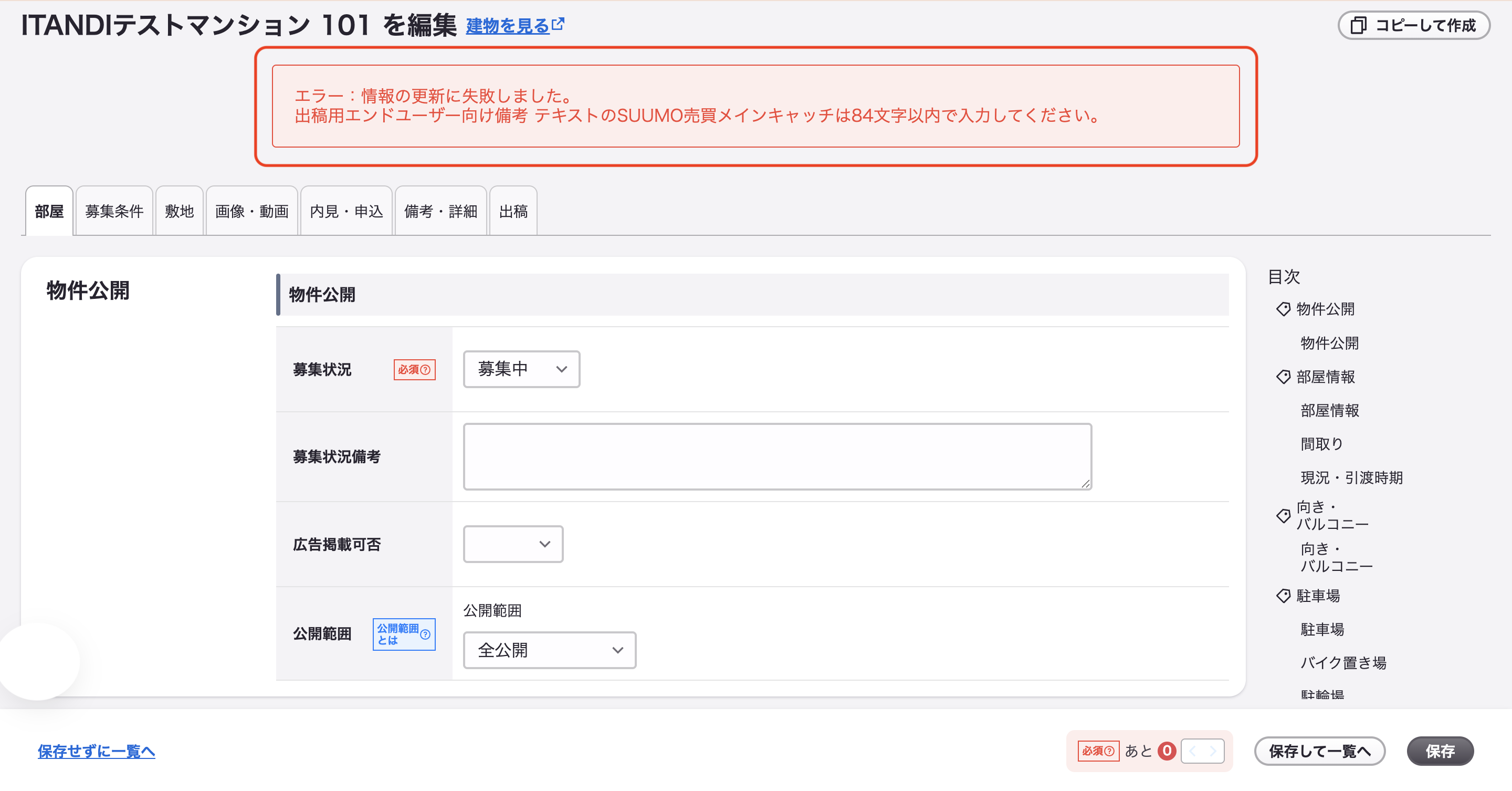The image size is (1512, 791).
Task: Open the 建物を見る link
Action: coord(514,25)
